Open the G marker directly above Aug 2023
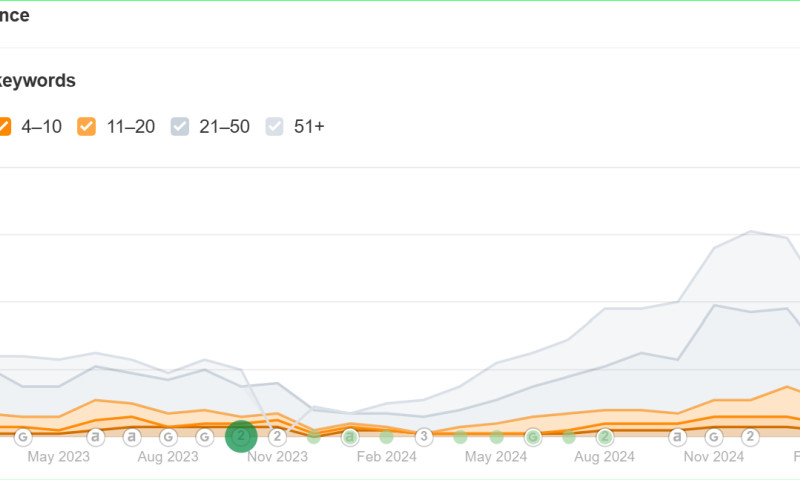 [x=168, y=436]
